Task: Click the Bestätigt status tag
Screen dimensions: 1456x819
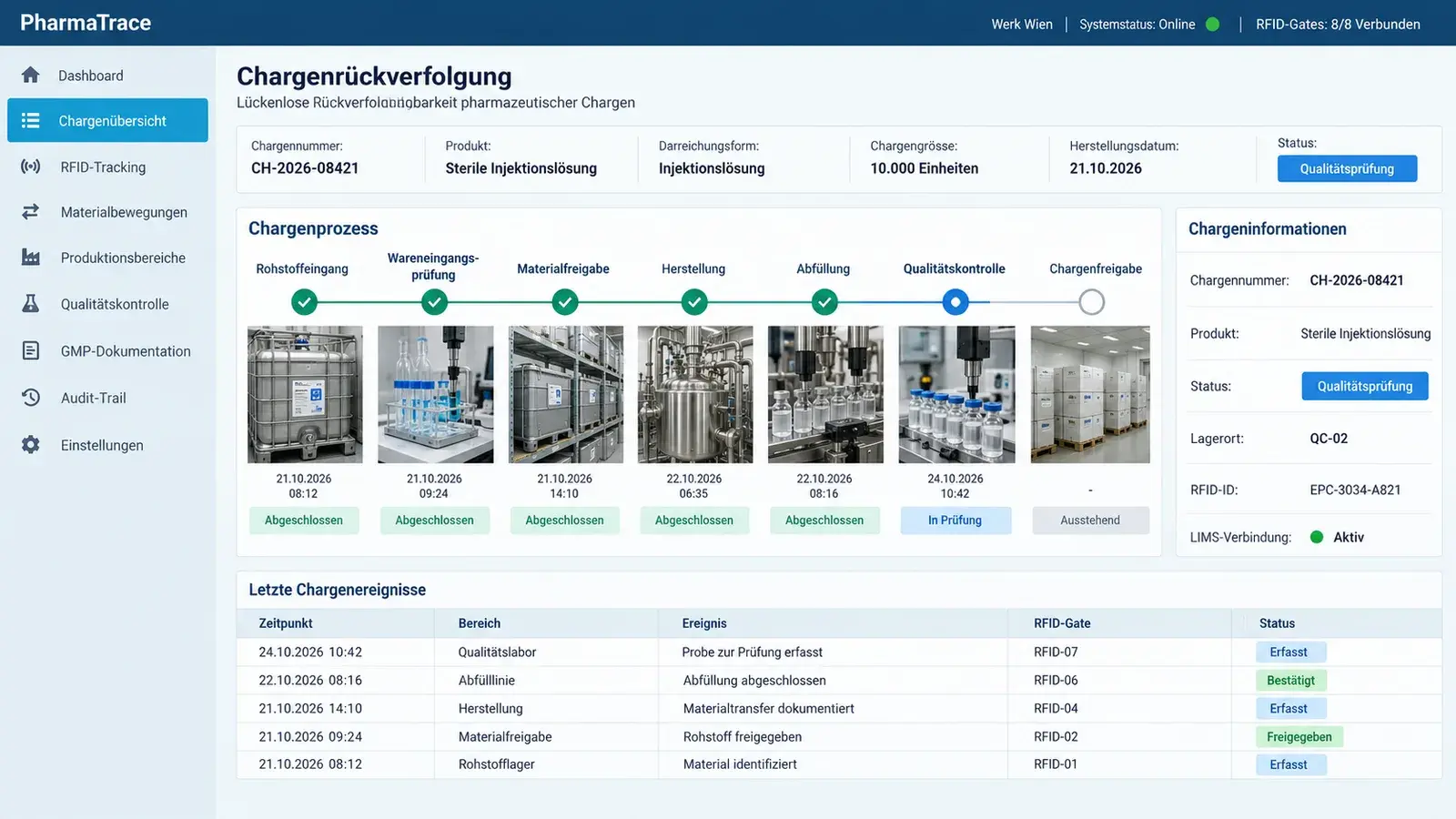Action: click(x=1290, y=680)
